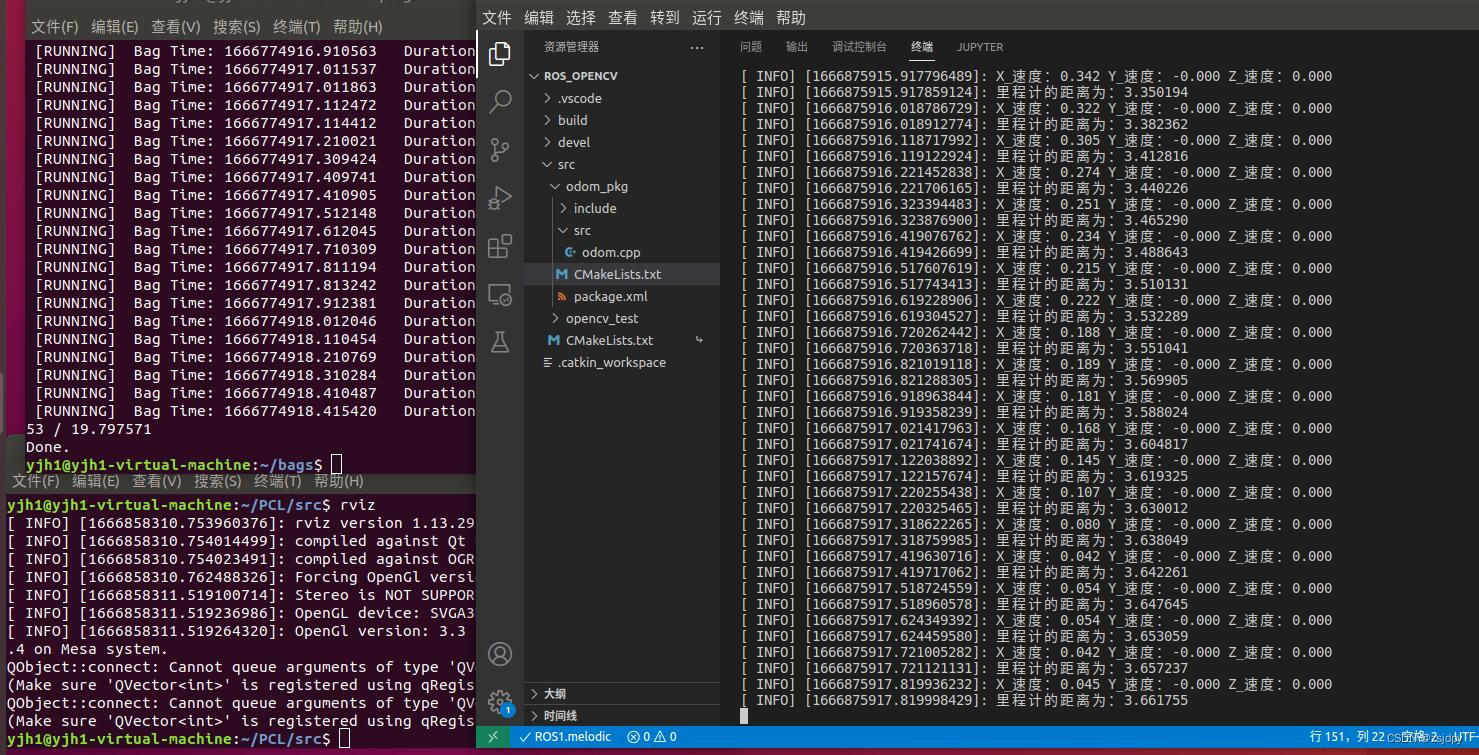This screenshot has height=755, width=1479.
Task: Click the errors and warnings counter
Action: (x=652, y=736)
